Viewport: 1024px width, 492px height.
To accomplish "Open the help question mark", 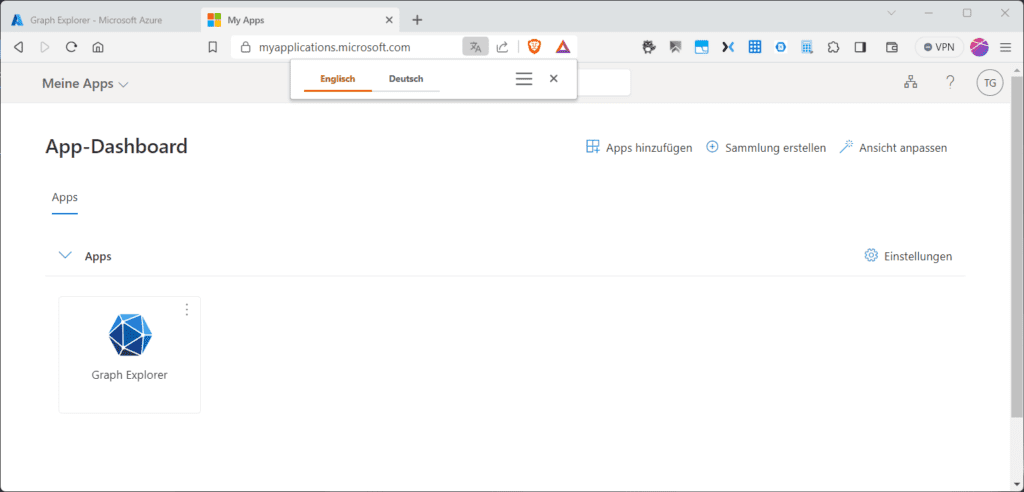I will click(950, 82).
